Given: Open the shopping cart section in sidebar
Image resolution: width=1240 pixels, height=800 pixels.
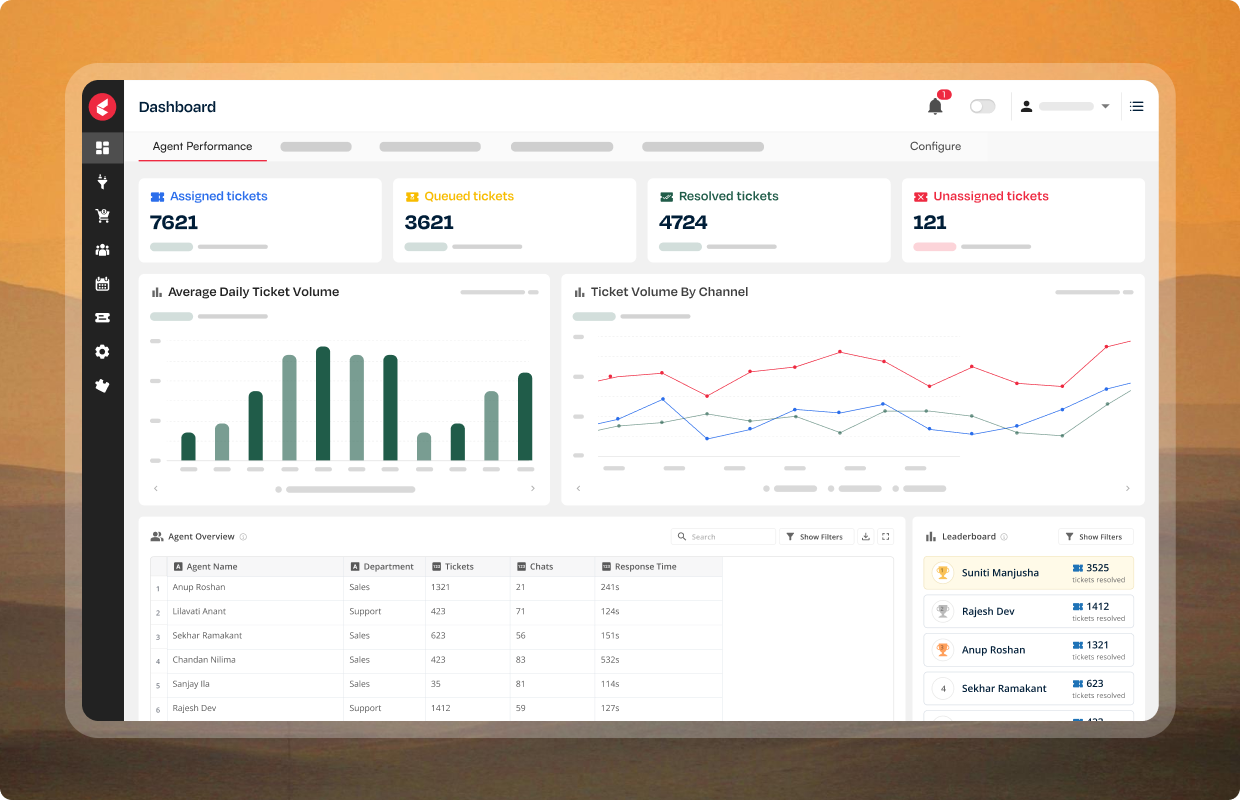Looking at the screenshot, I should 102,216.
